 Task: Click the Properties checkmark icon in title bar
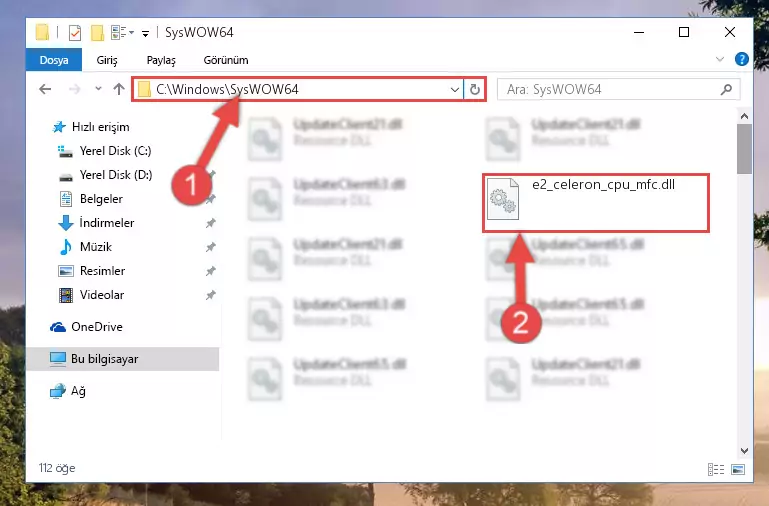point(75,33)
